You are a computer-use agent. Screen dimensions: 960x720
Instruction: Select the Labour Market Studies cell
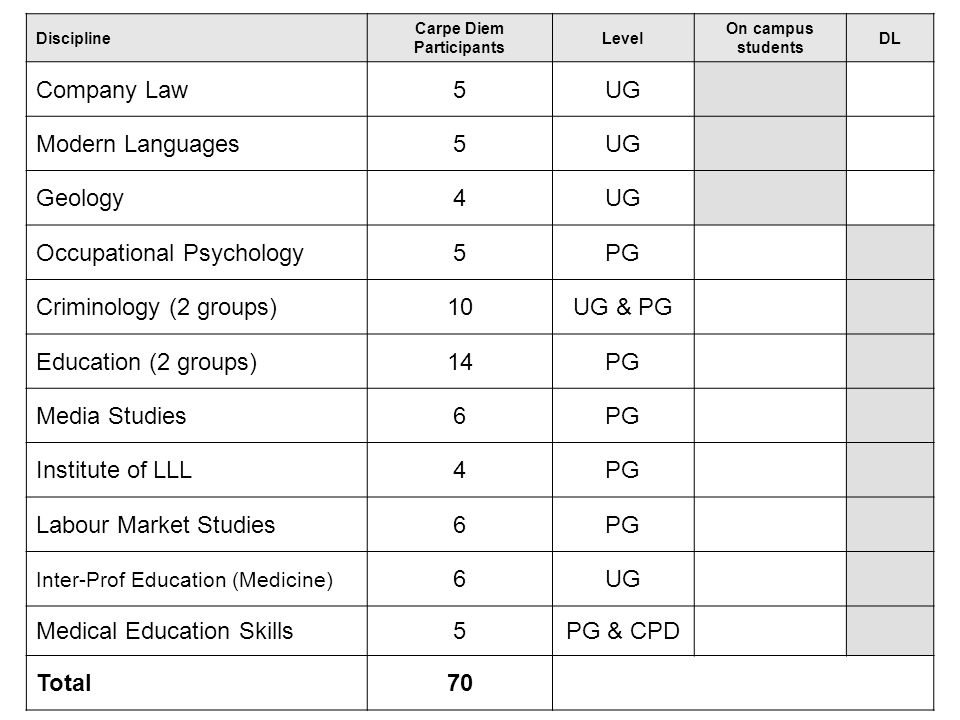(x=197, y=525)
